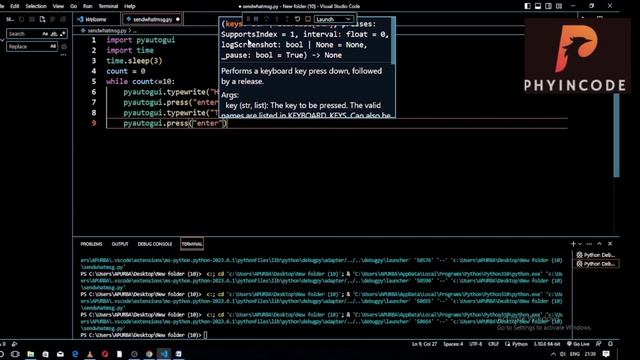
Task: Click Step Out in the debug toolbar
Action: pyautogui.click(x=287, y=19)
